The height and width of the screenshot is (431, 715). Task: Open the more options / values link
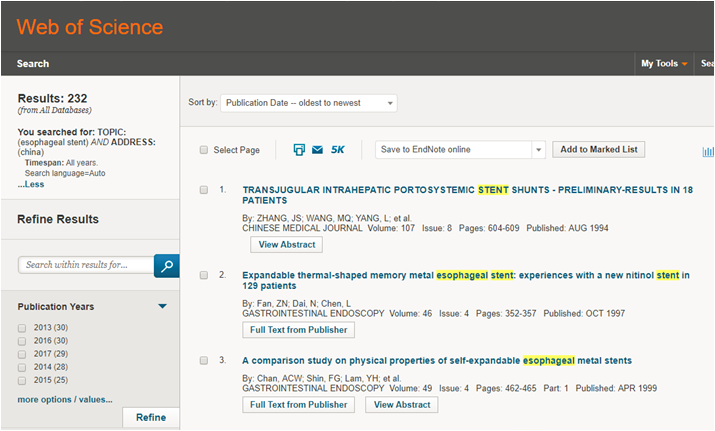(65, 399)
